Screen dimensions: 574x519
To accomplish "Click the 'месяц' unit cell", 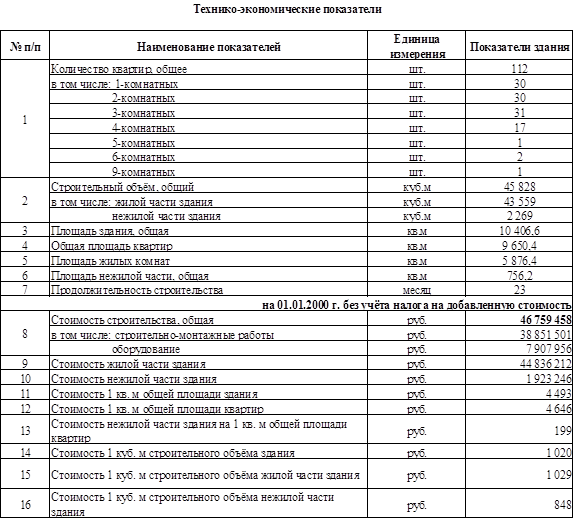I will 417,289.
